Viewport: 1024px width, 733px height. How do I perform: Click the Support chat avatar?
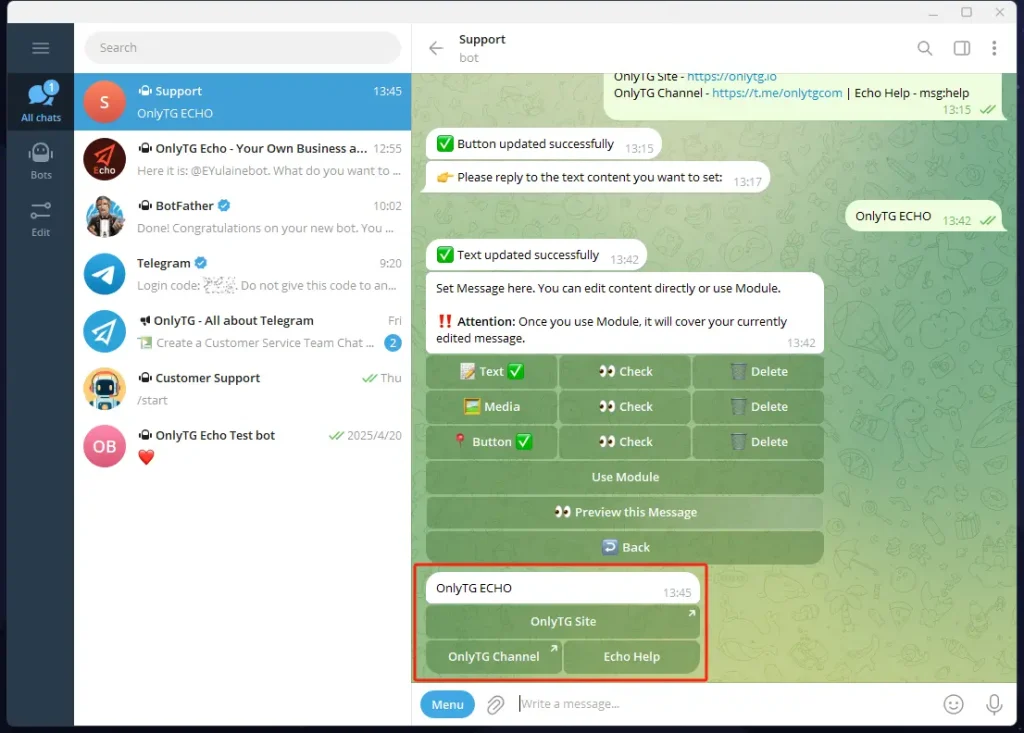(x=104, y=102)
